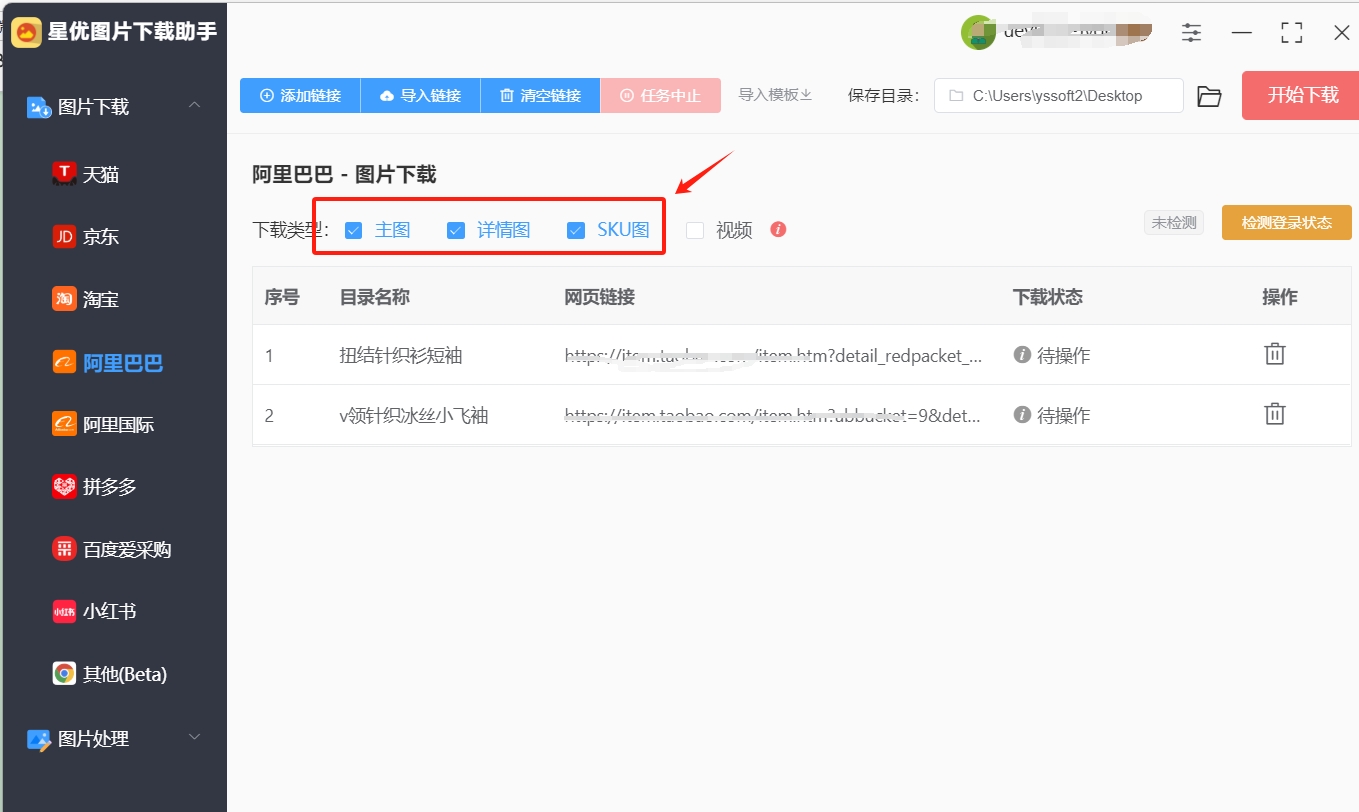Click the 未检测 status tag
1359x812 pixels.
pos(1174,223)
